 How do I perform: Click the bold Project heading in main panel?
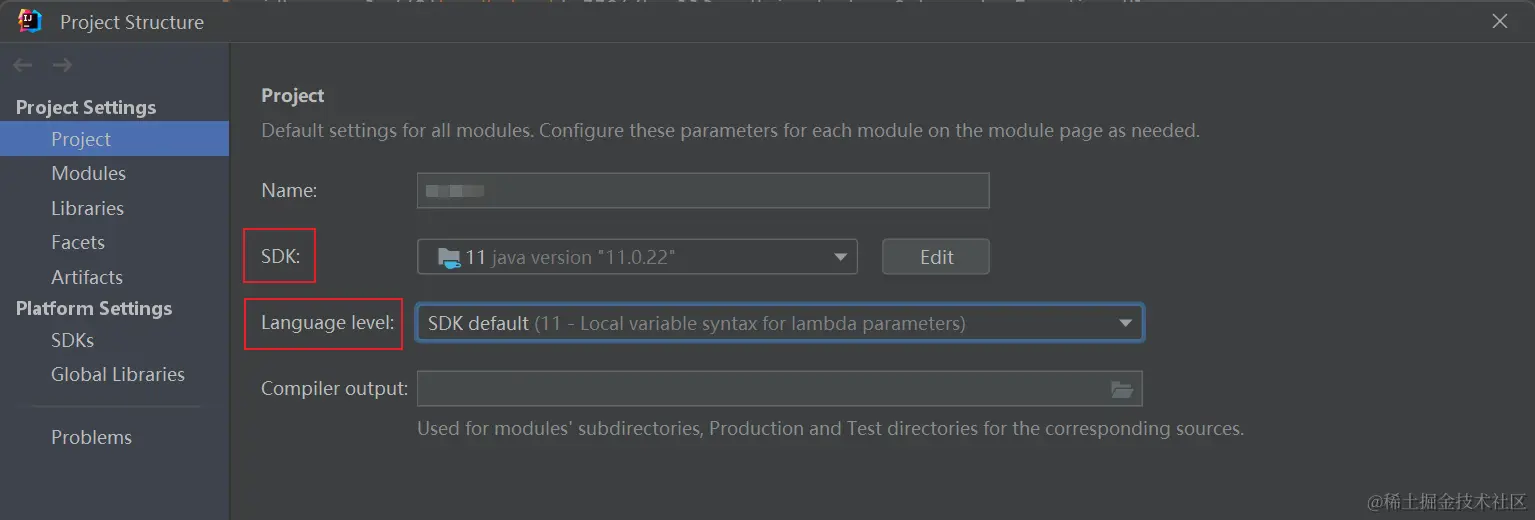293,95
